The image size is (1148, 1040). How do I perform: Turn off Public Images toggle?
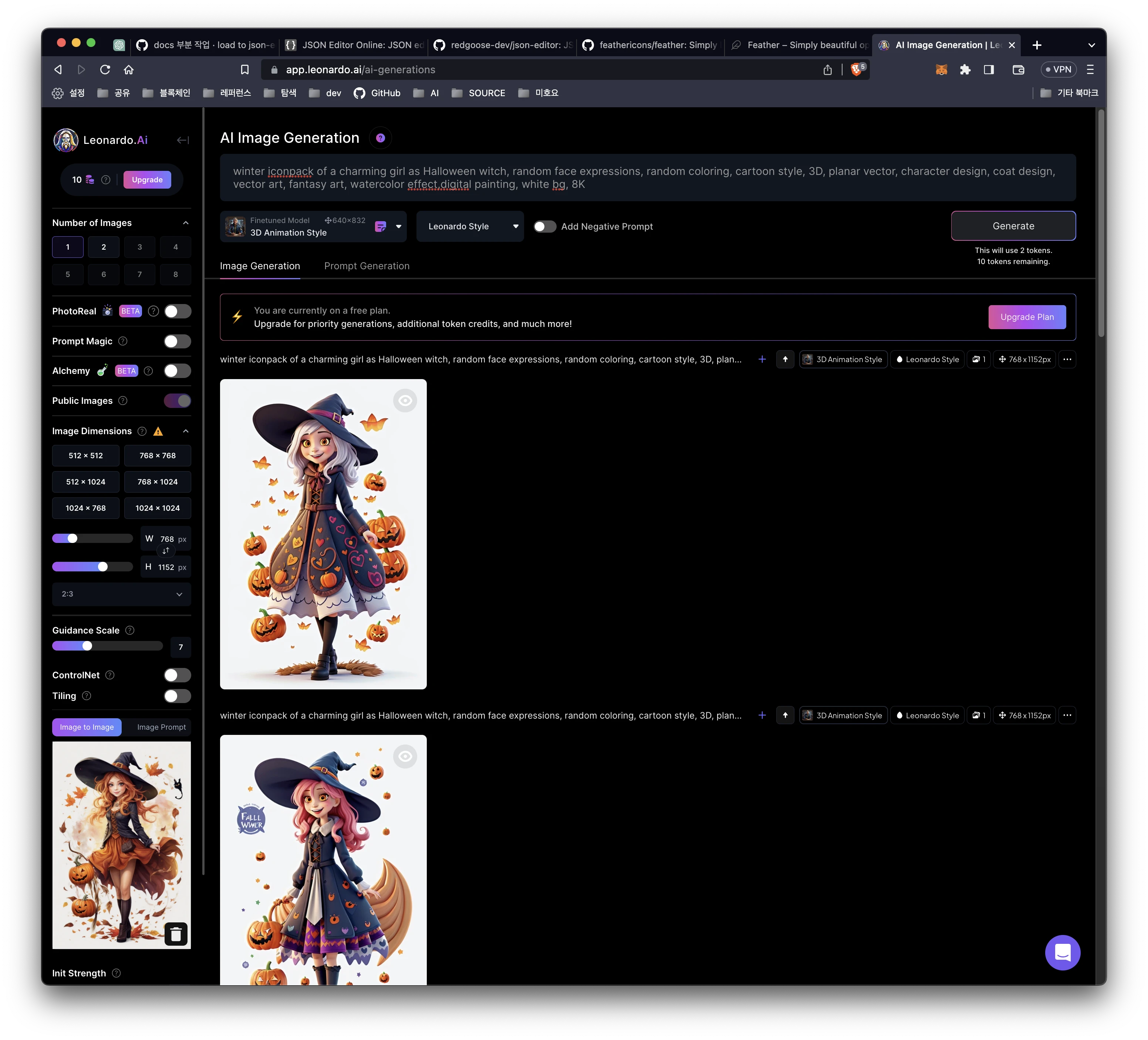tap(178, 401)
